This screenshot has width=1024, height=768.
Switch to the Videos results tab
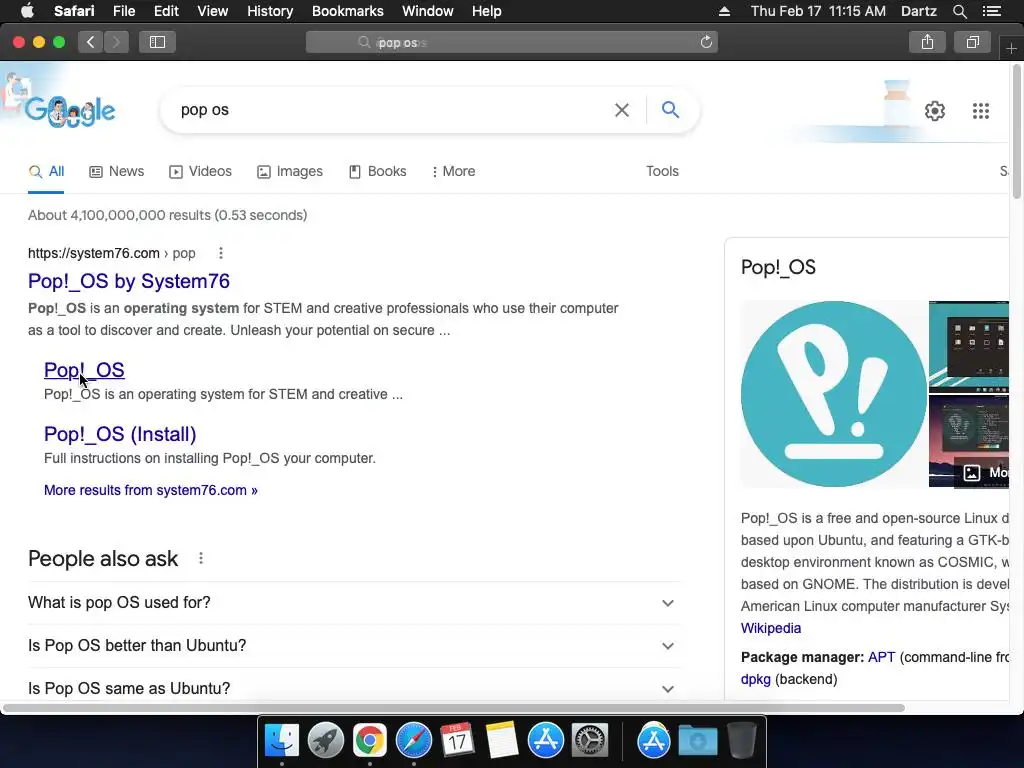pos(200,171)
